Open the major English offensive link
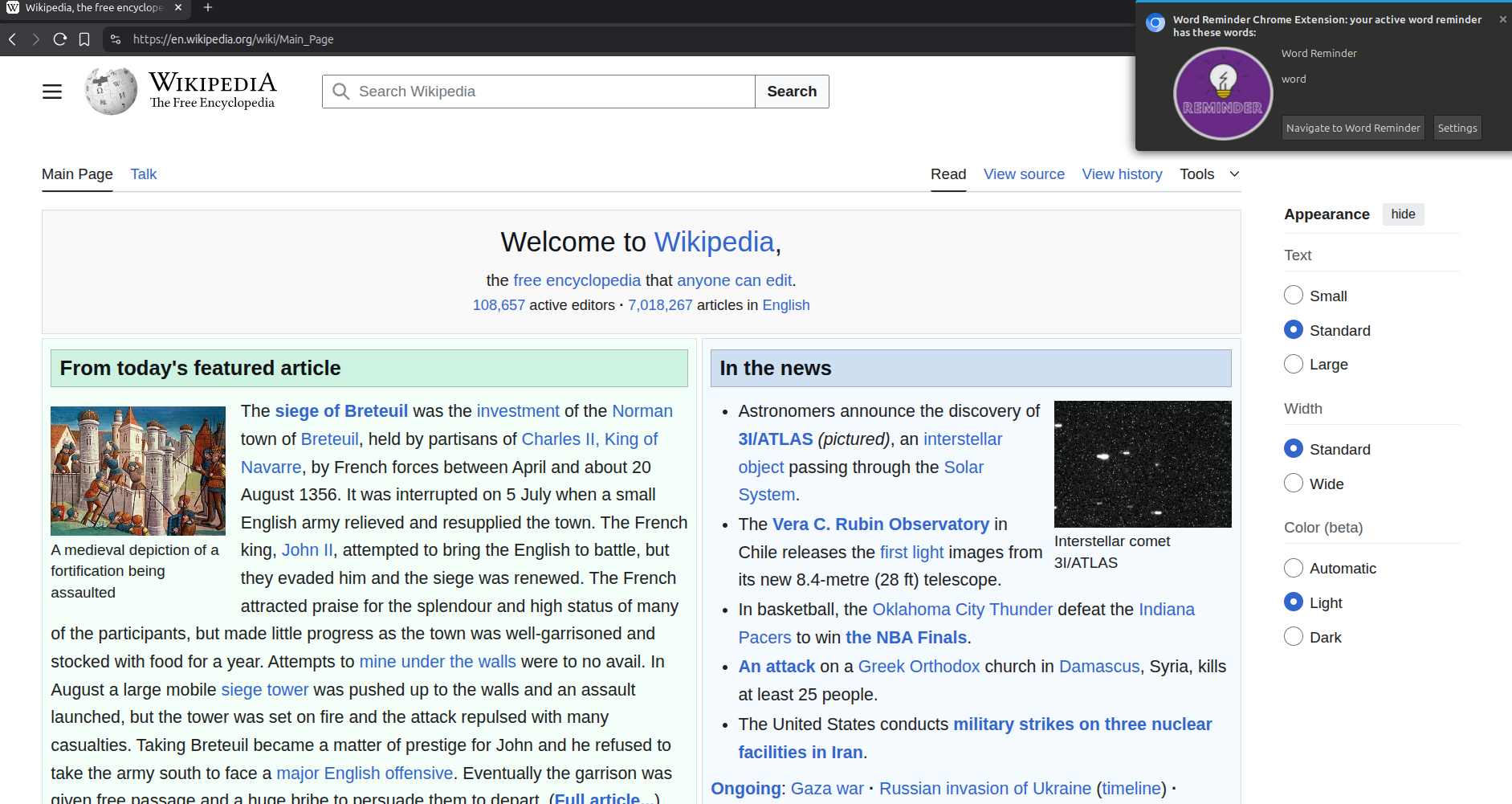 [365, 773]
